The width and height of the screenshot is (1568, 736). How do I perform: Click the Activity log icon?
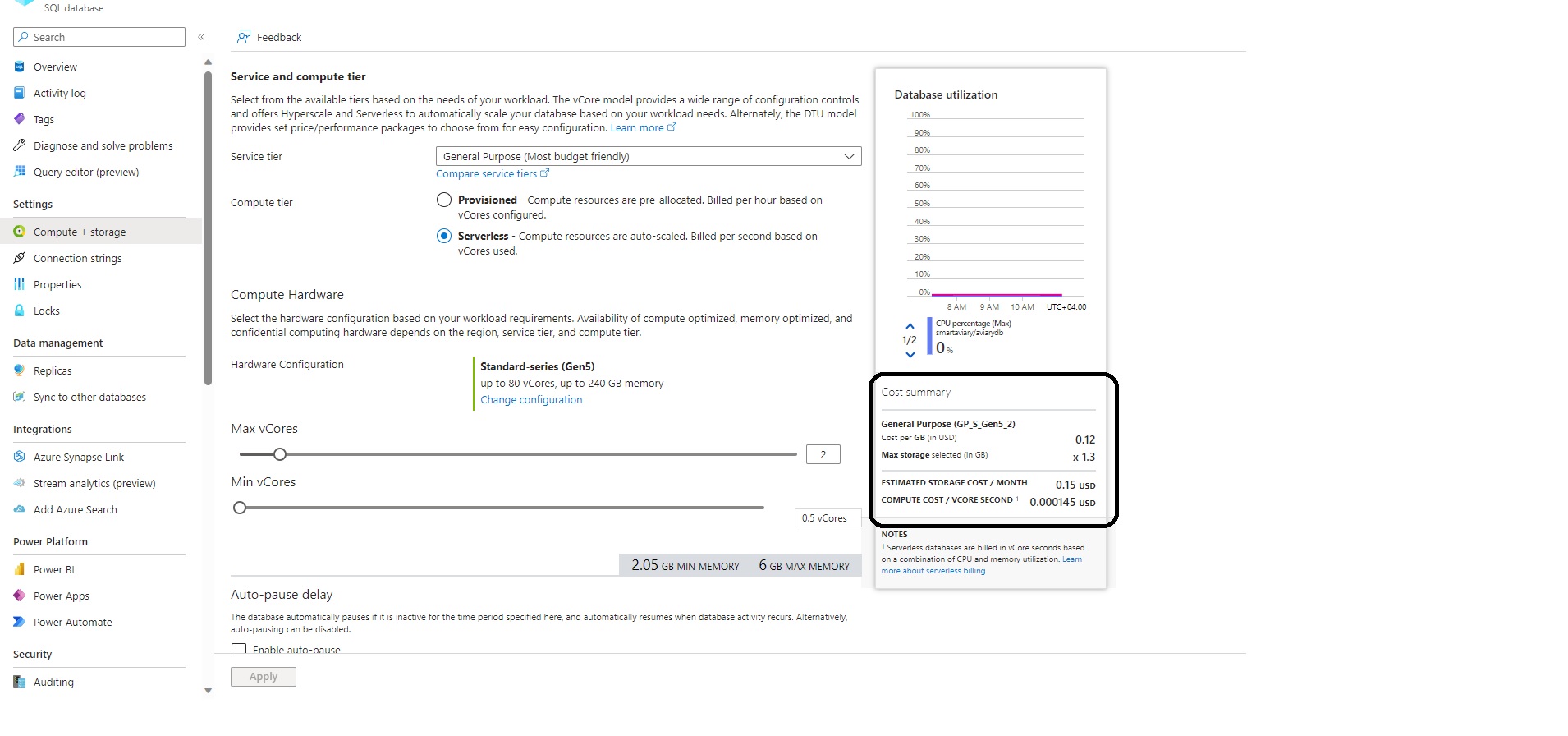20,93
